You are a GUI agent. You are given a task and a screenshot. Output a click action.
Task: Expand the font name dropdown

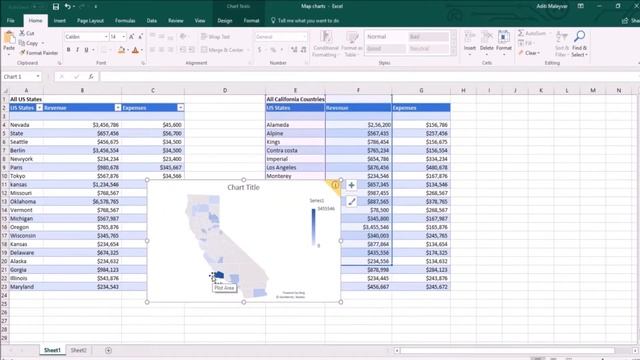click(106, 37)
